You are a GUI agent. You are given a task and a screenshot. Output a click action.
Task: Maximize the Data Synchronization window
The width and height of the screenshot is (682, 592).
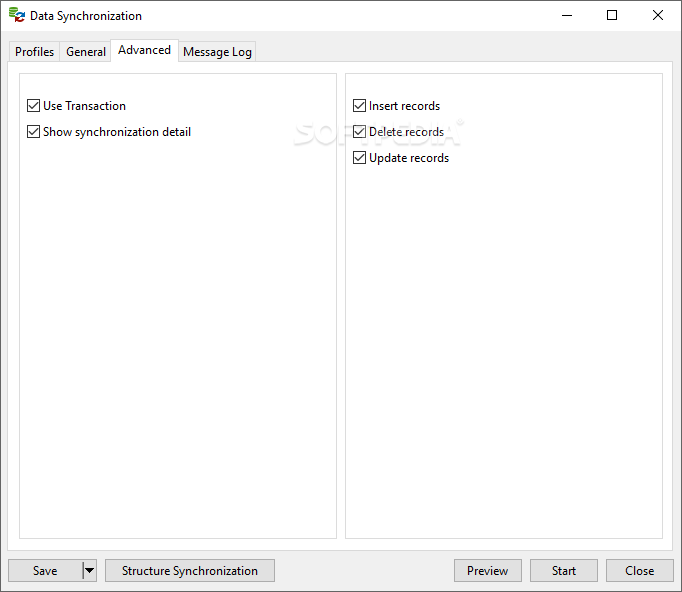click(x=612, y=16)
